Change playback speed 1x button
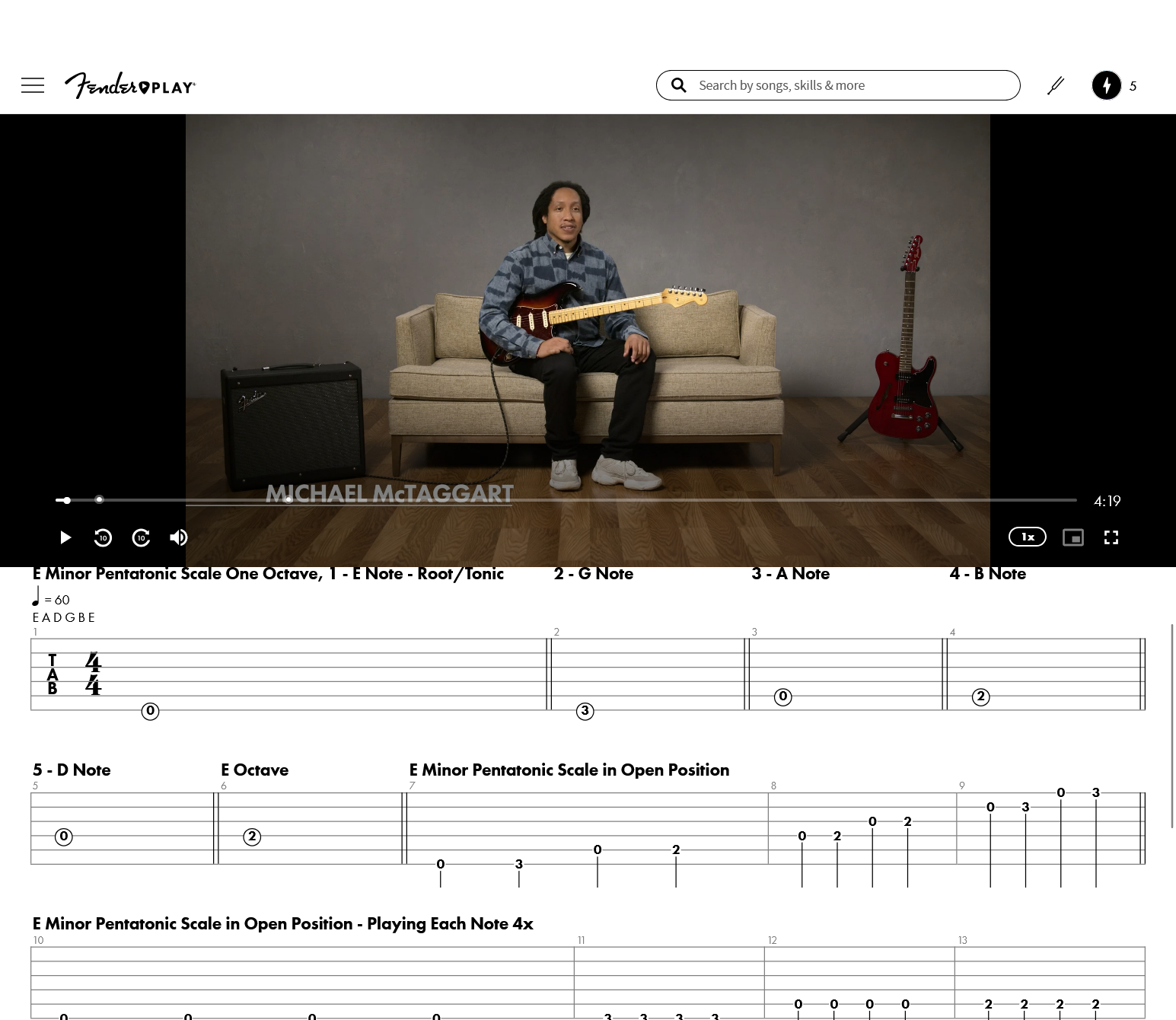The image size is (1176, 1020). [x=1028, y=537]
